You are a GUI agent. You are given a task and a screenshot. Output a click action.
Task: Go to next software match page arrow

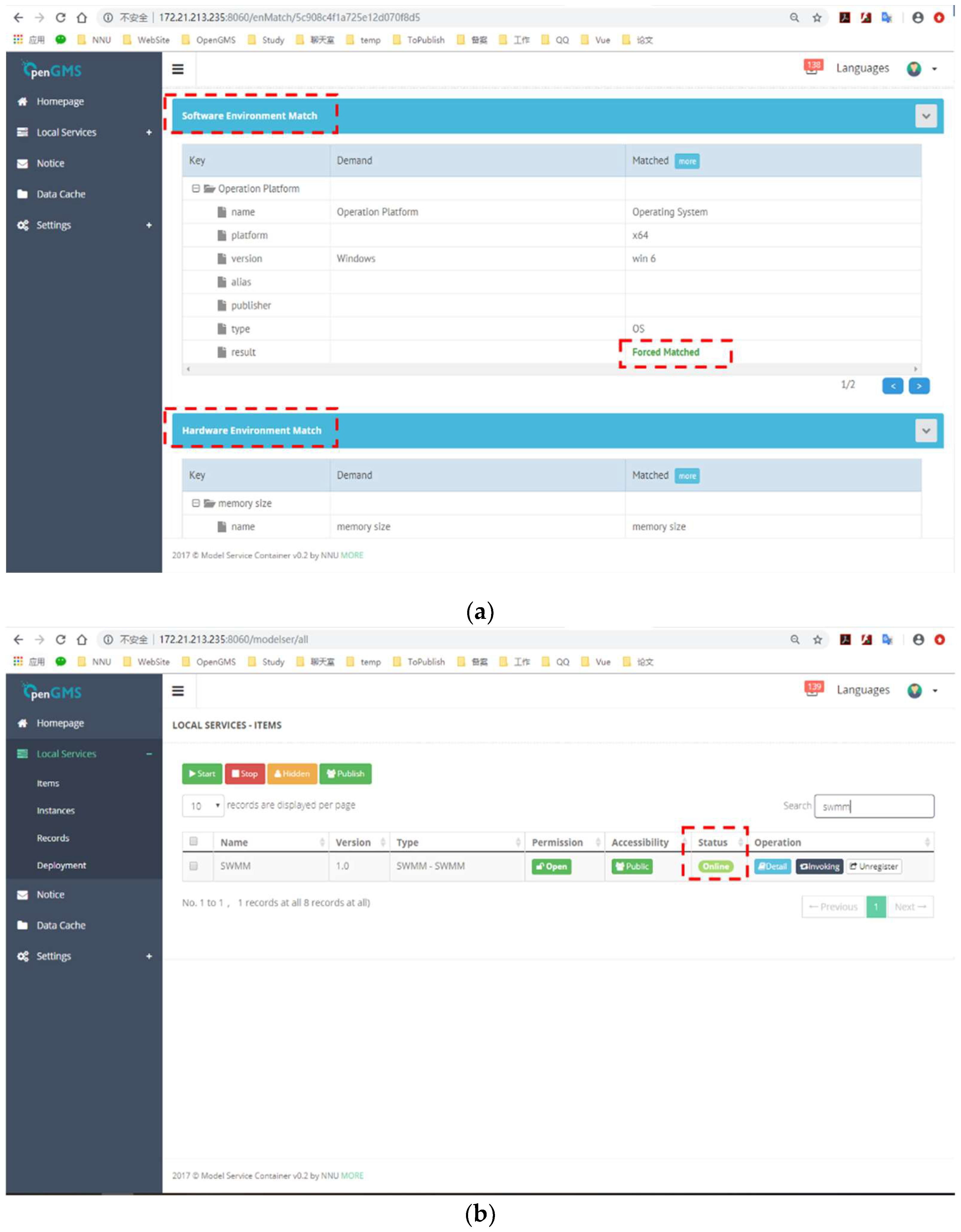coord(919,386)
